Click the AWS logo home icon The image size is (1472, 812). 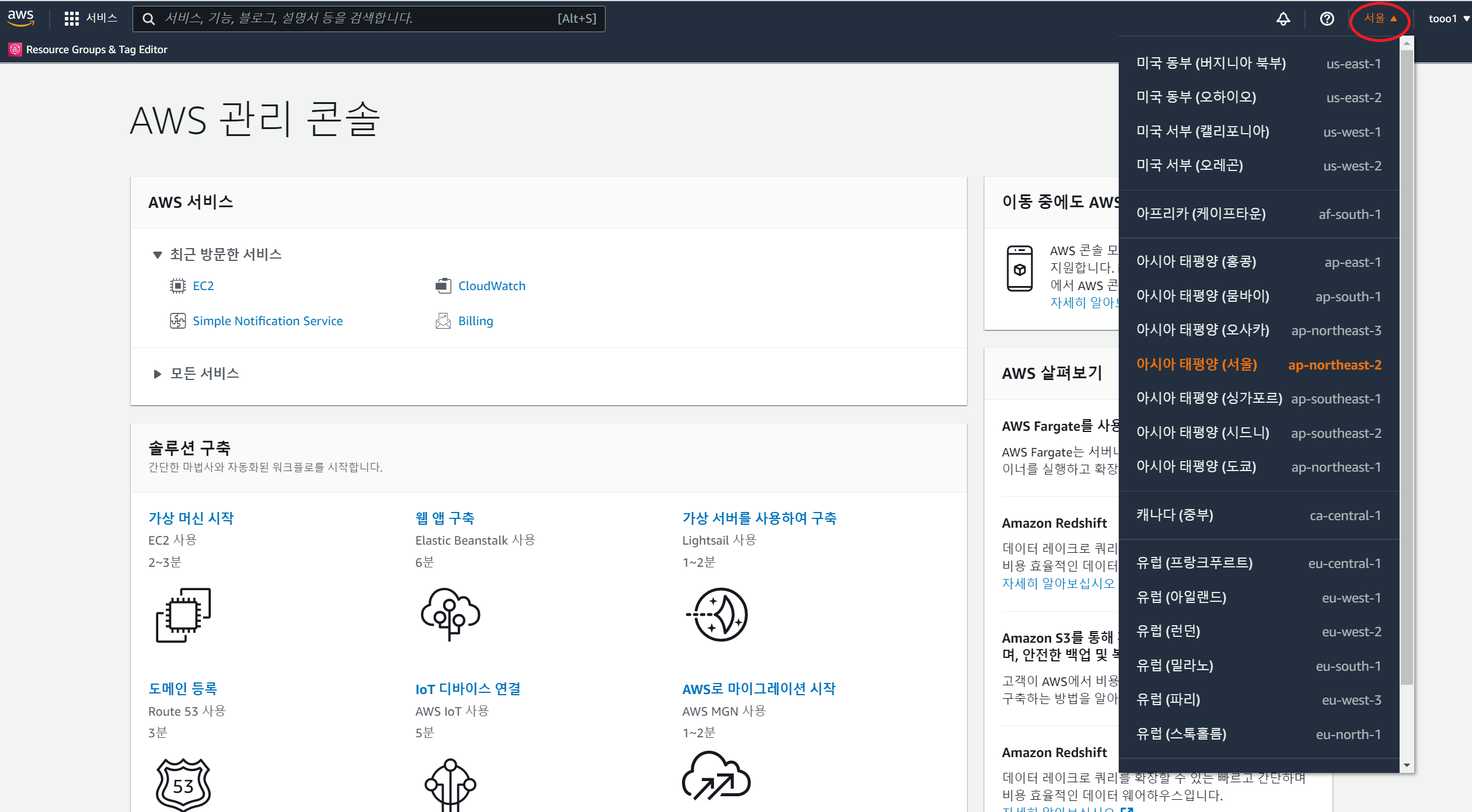click(x=21, y=18)
